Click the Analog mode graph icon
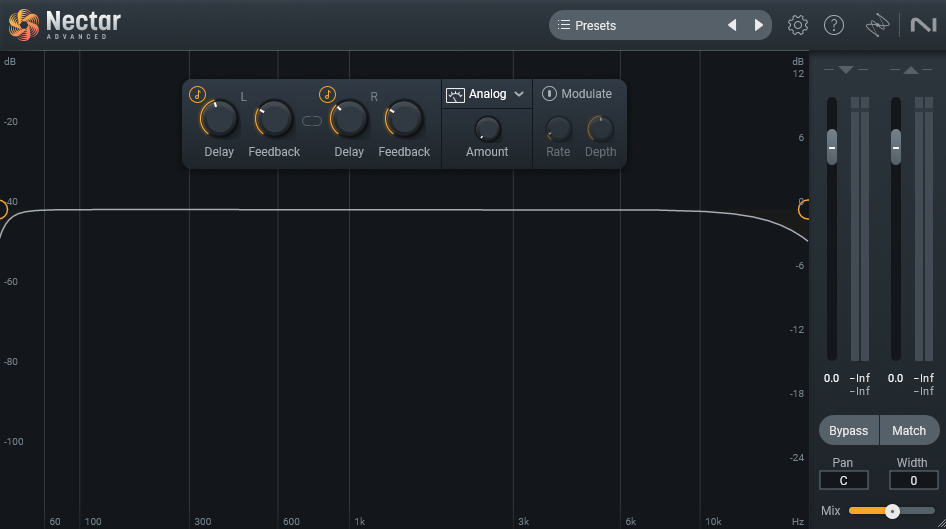The image size is (946, 529). click(x=455, y=95)
